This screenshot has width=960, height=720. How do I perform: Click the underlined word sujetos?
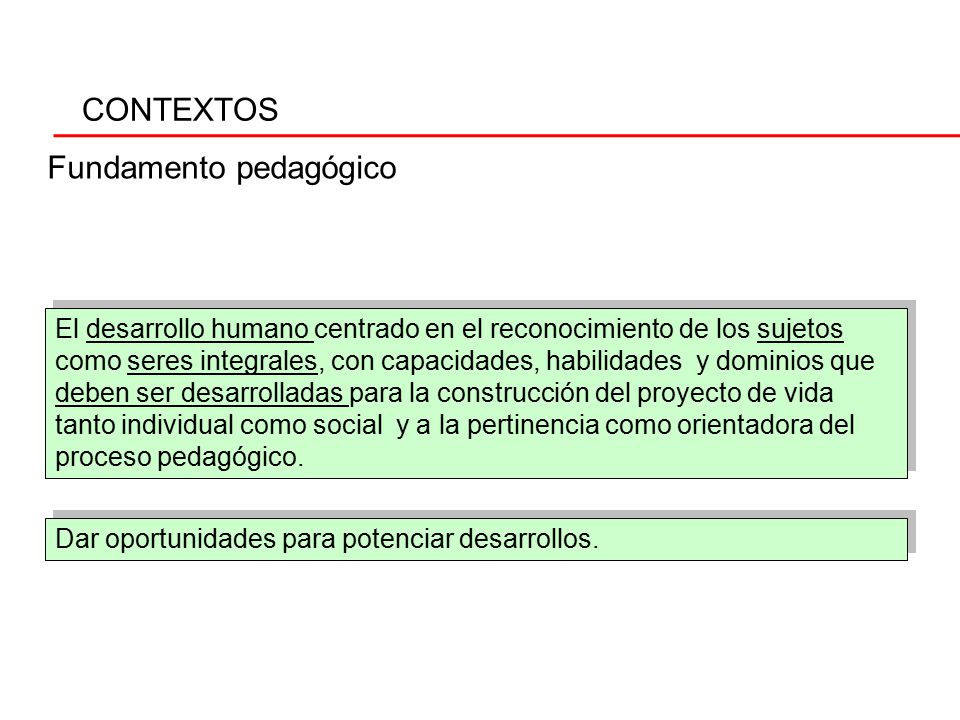[x=800, y=329]
